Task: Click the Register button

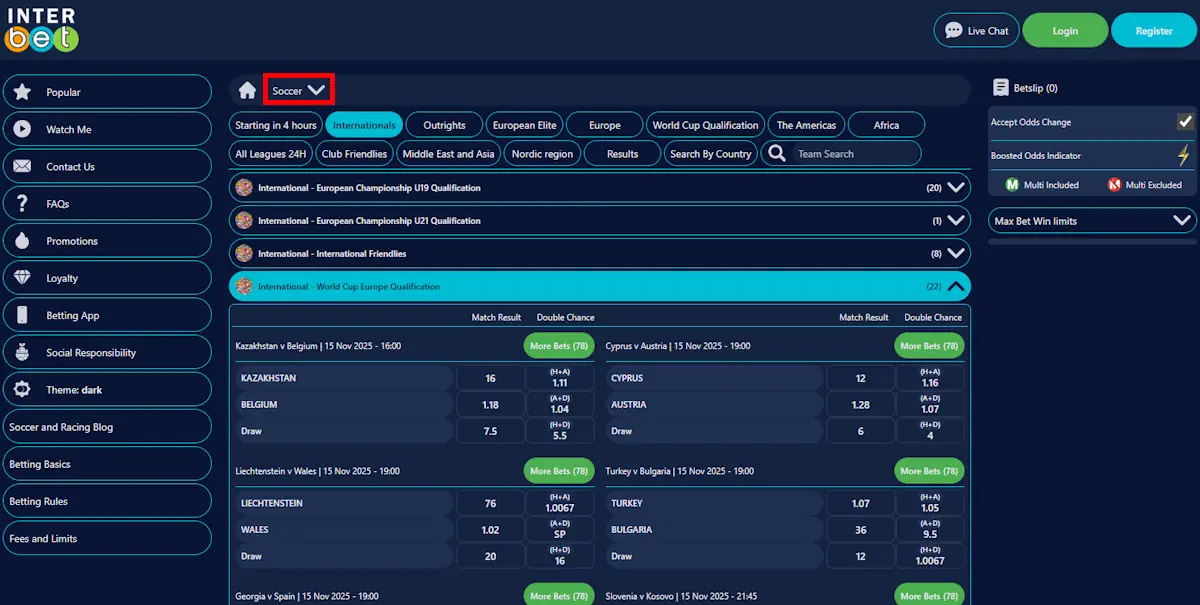Action: pyautogui.click(x=1153, y=30)
